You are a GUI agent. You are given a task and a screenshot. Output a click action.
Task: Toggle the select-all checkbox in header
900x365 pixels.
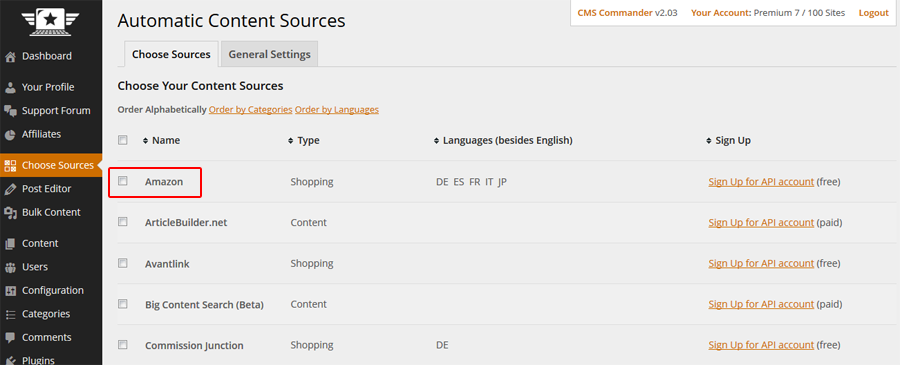coord(122,140)
